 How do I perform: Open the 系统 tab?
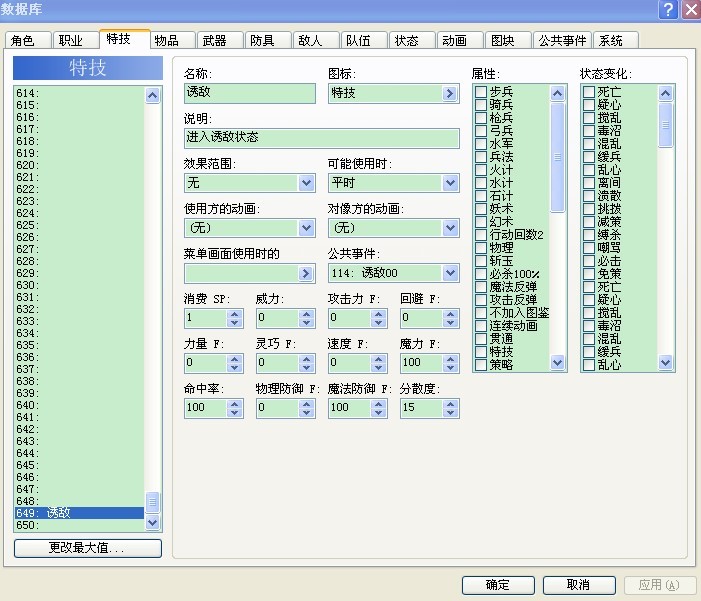(615, 41)
